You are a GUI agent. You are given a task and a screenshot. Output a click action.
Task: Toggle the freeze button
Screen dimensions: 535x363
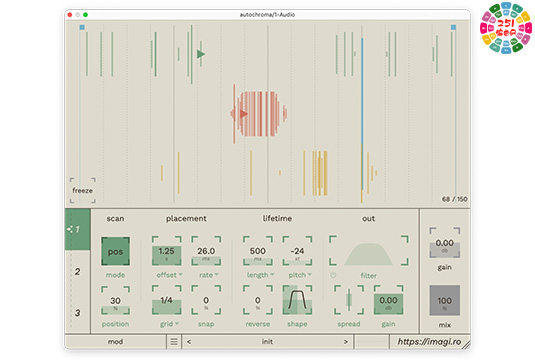[x=83, y=190]
